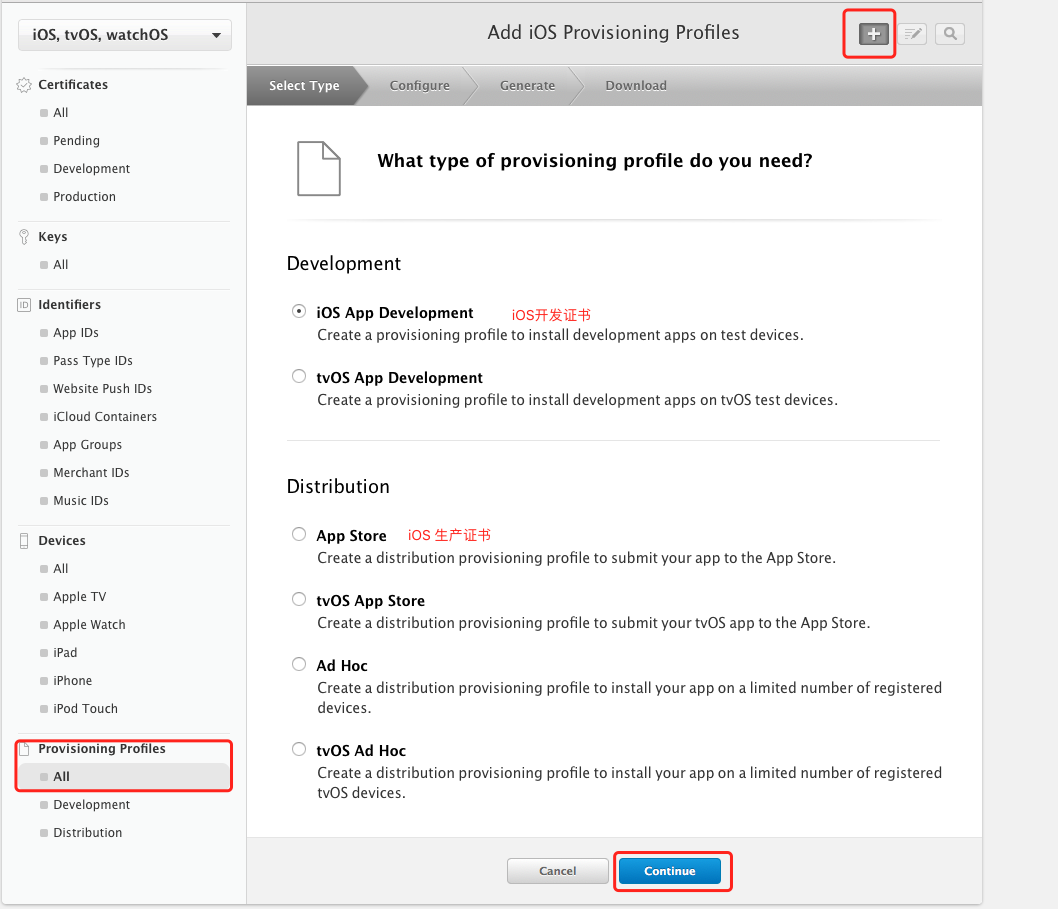Click the Identifiers ID icon

click(x=24, y=305)
